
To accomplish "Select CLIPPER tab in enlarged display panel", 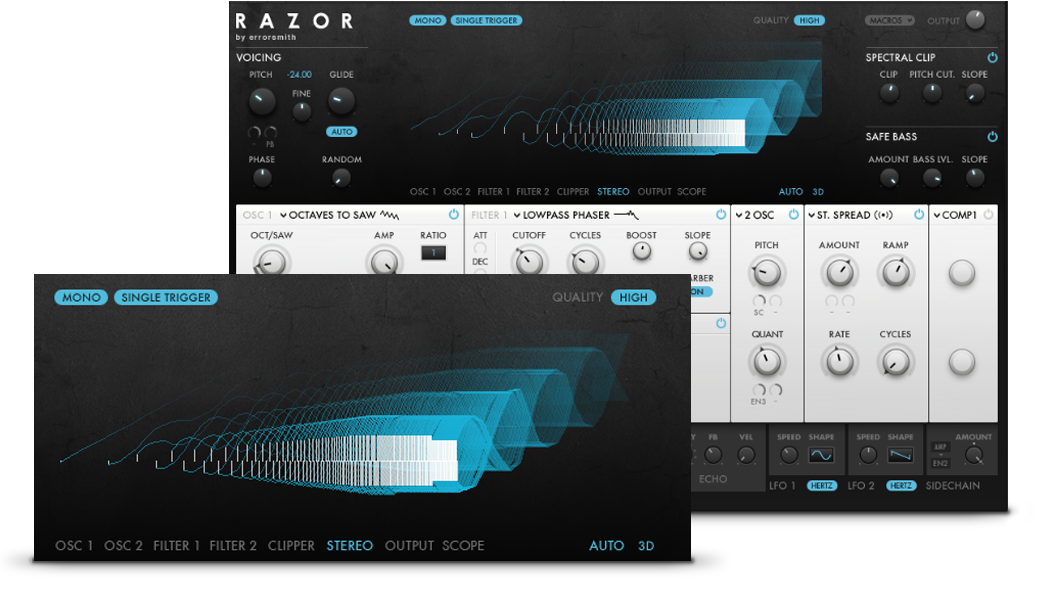I will click(291, 546).
